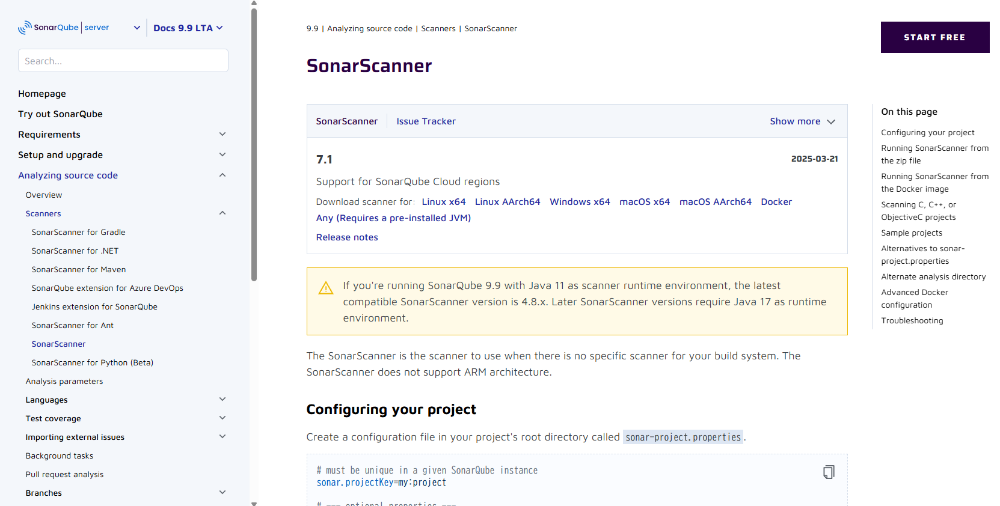Select the SonarScanner sidebar item

[59, 344]
